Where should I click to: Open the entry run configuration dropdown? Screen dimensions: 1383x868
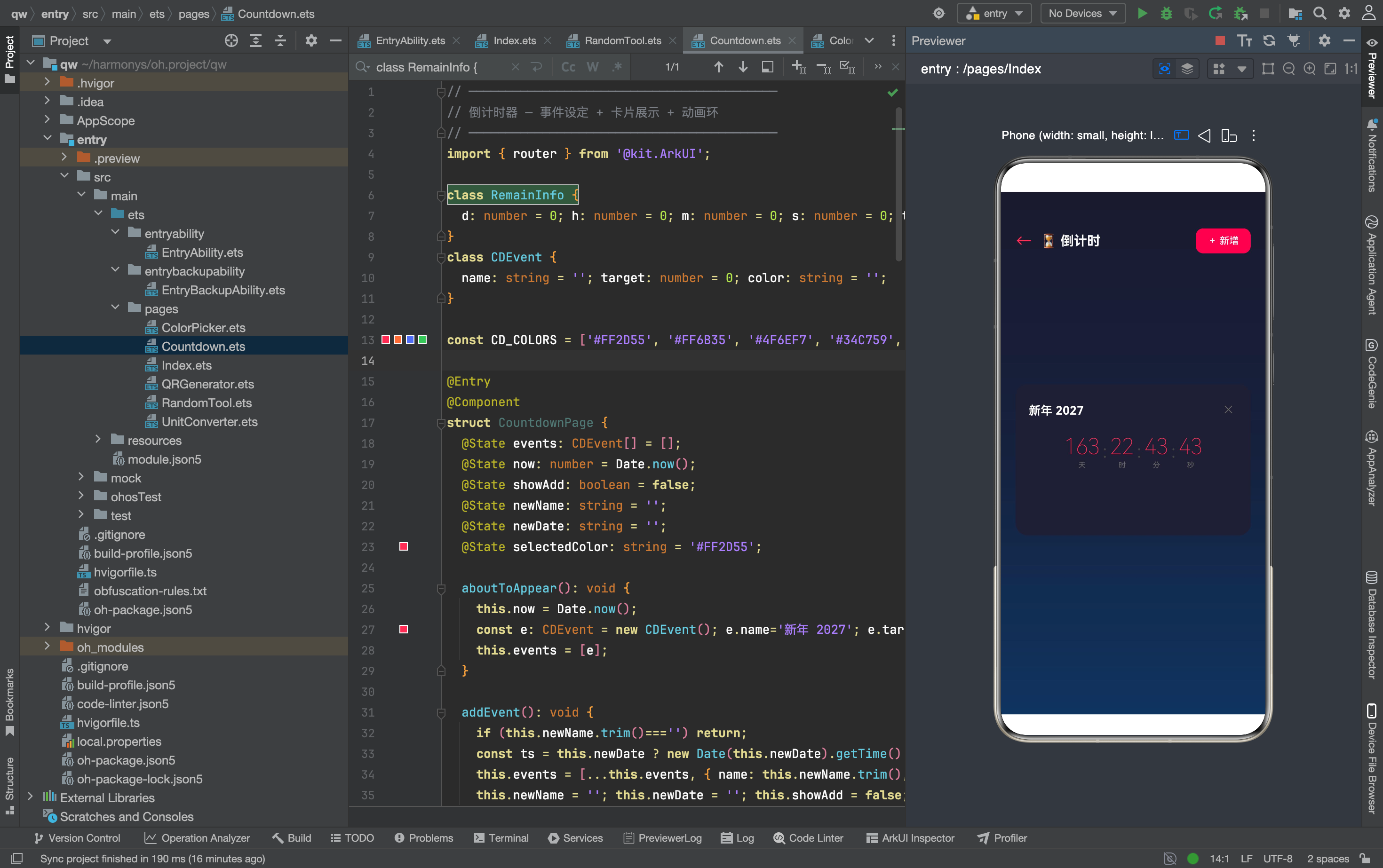[x=994, y=13]
